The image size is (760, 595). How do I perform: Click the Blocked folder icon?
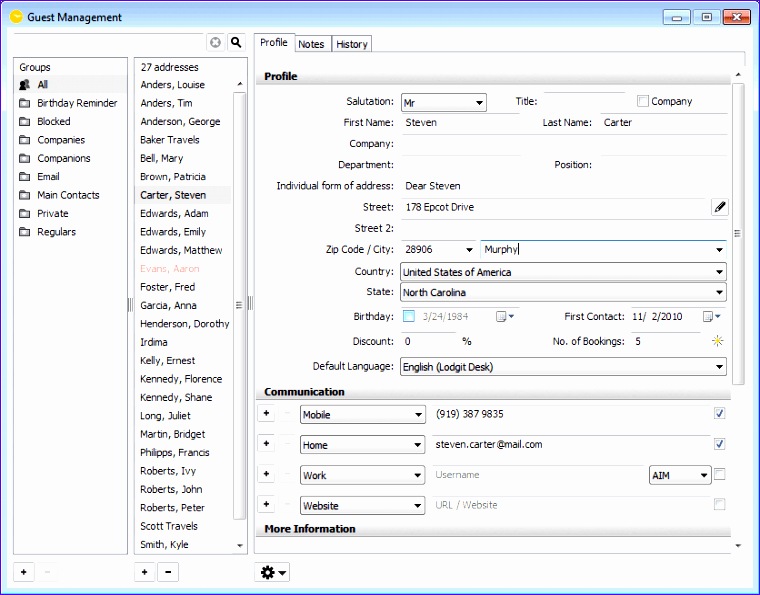click(x=24, y=122)
